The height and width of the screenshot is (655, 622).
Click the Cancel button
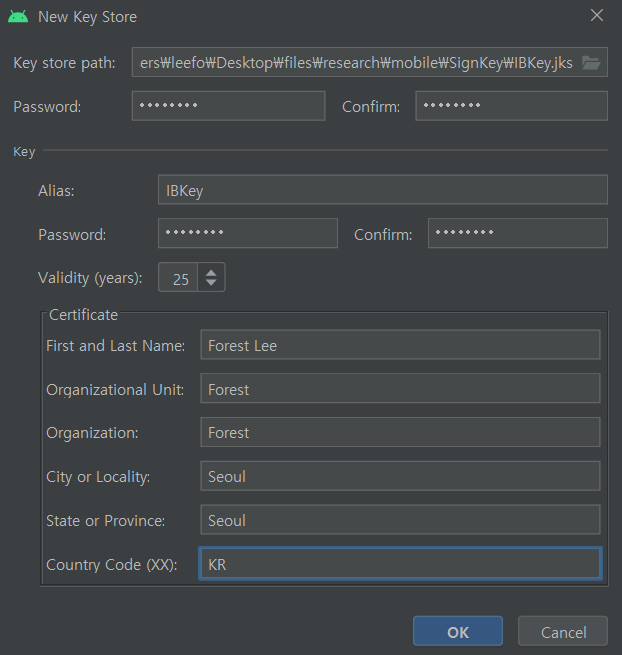point(563,631)
